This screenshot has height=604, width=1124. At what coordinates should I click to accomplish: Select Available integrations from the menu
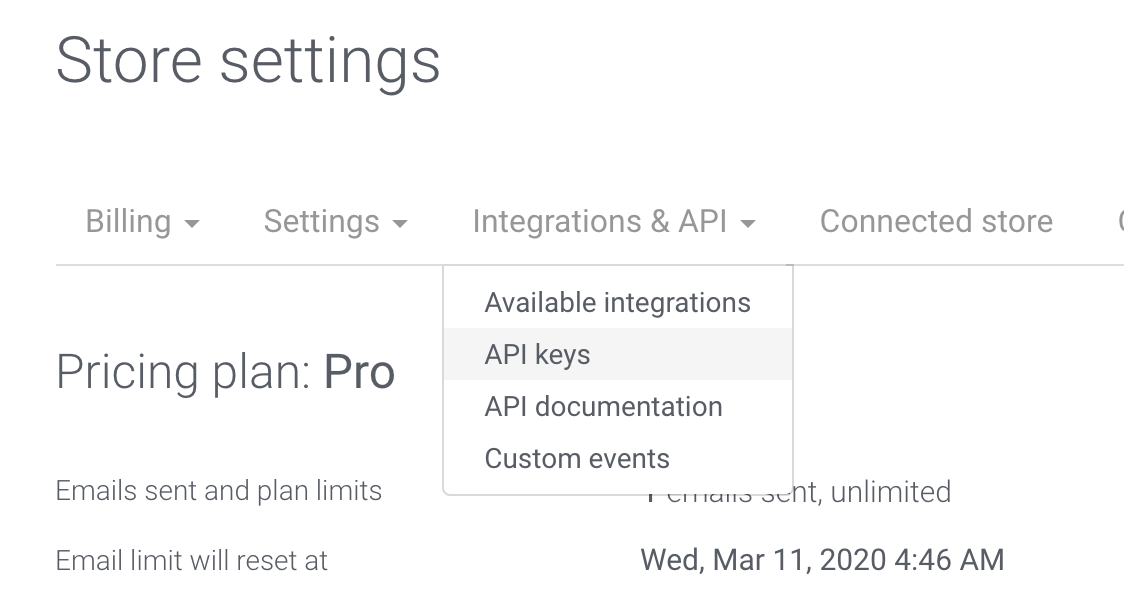coord(617,302)
